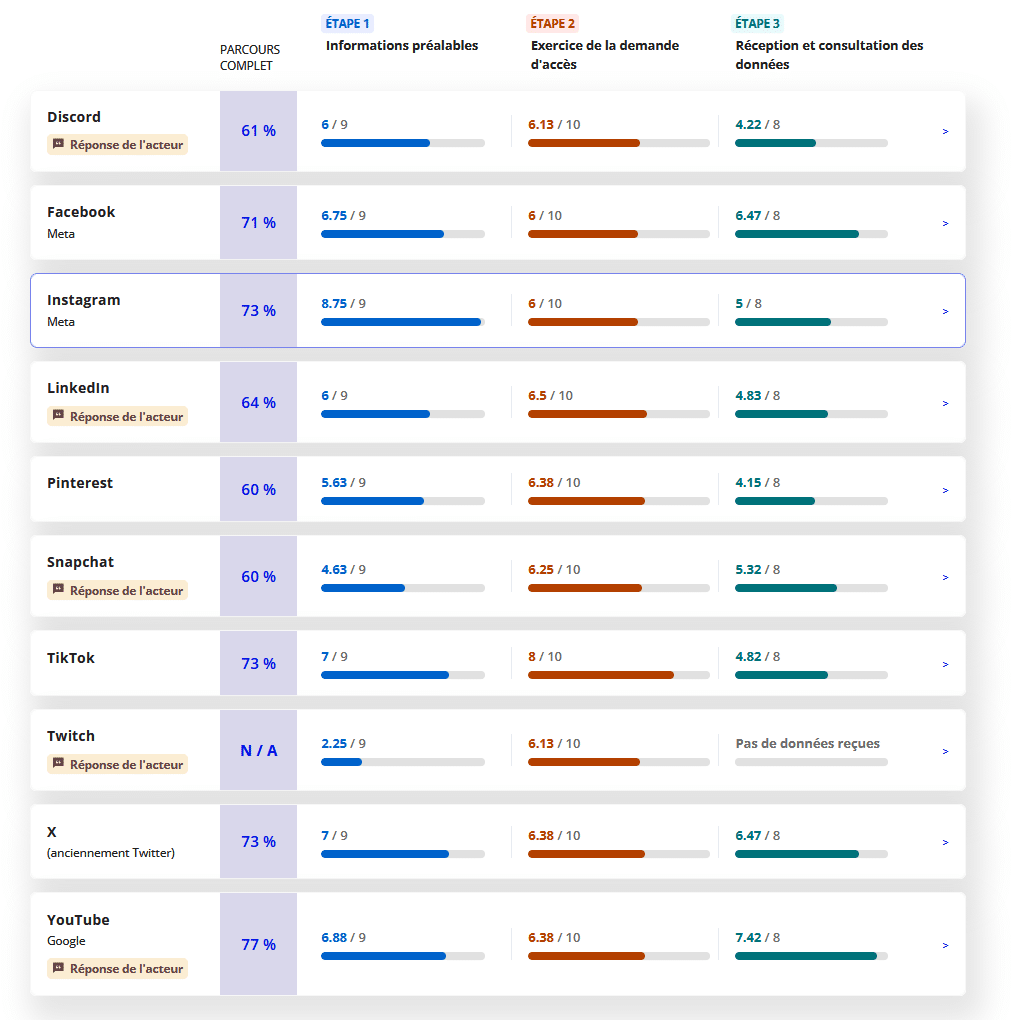Image resolution: width=1023 pixels, height=1020 pixels.
Task: Open Pinterest row chevron arrow
Action: pyautogui.click(x=945, y=491)
